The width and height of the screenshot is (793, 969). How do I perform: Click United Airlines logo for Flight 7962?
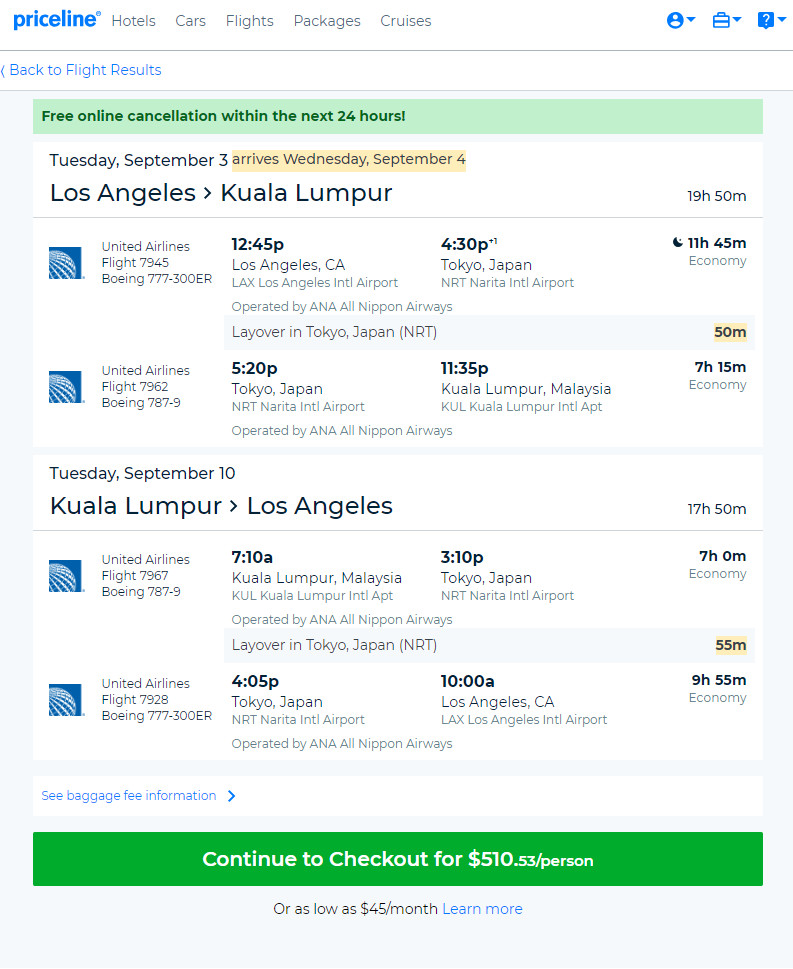pos(66,387)
